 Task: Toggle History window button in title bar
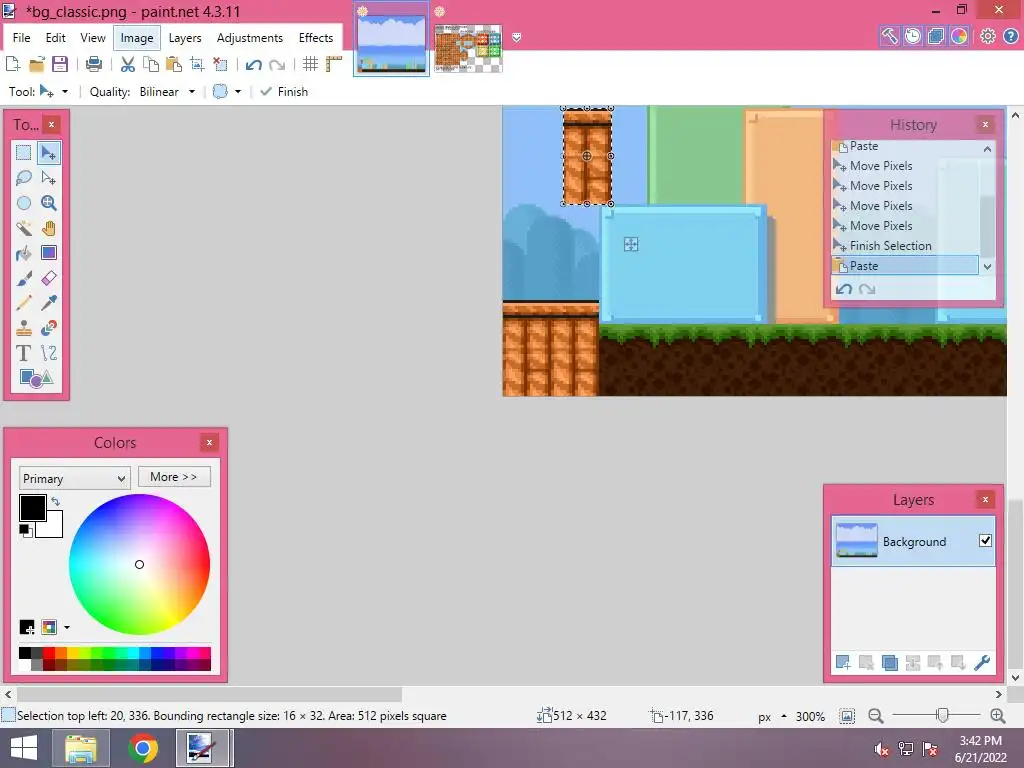913,37
